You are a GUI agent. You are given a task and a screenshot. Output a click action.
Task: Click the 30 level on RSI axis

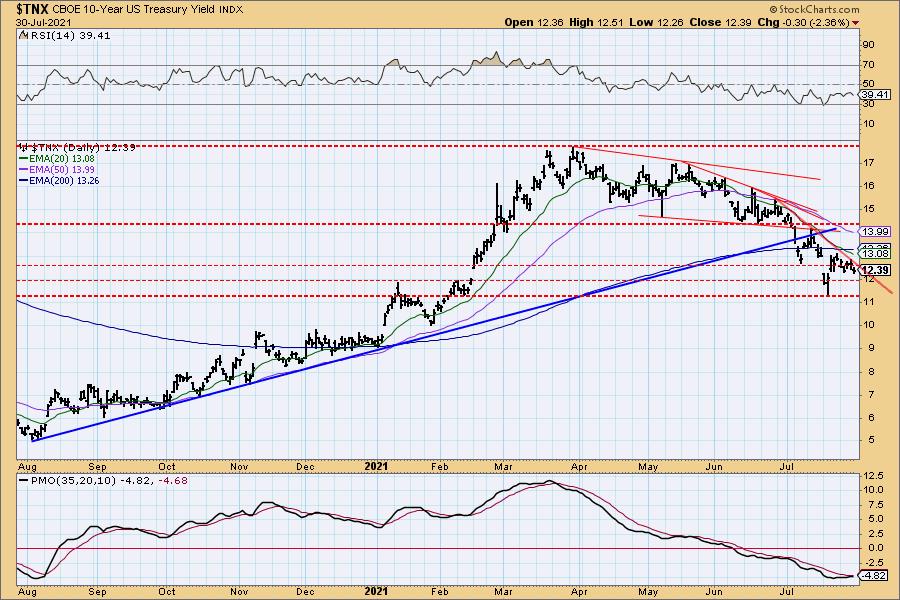point(868,104)
